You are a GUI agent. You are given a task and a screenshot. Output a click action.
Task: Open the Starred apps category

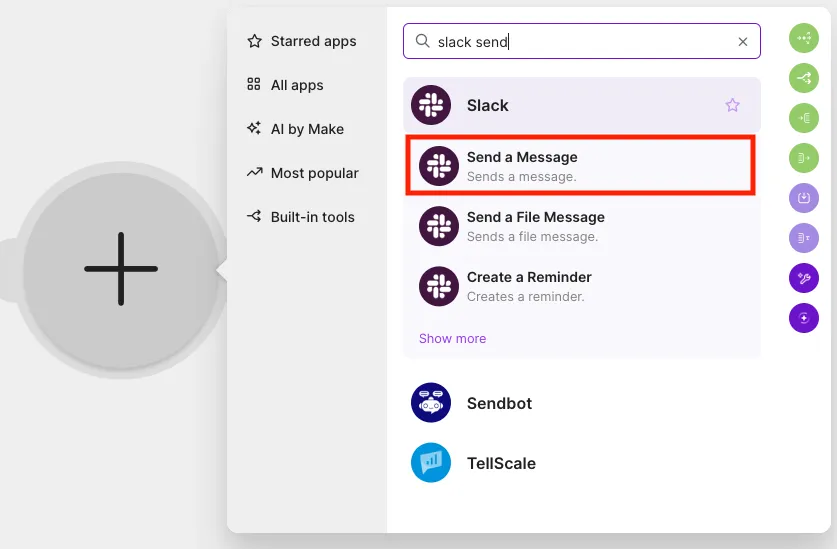tap(302, 41)
